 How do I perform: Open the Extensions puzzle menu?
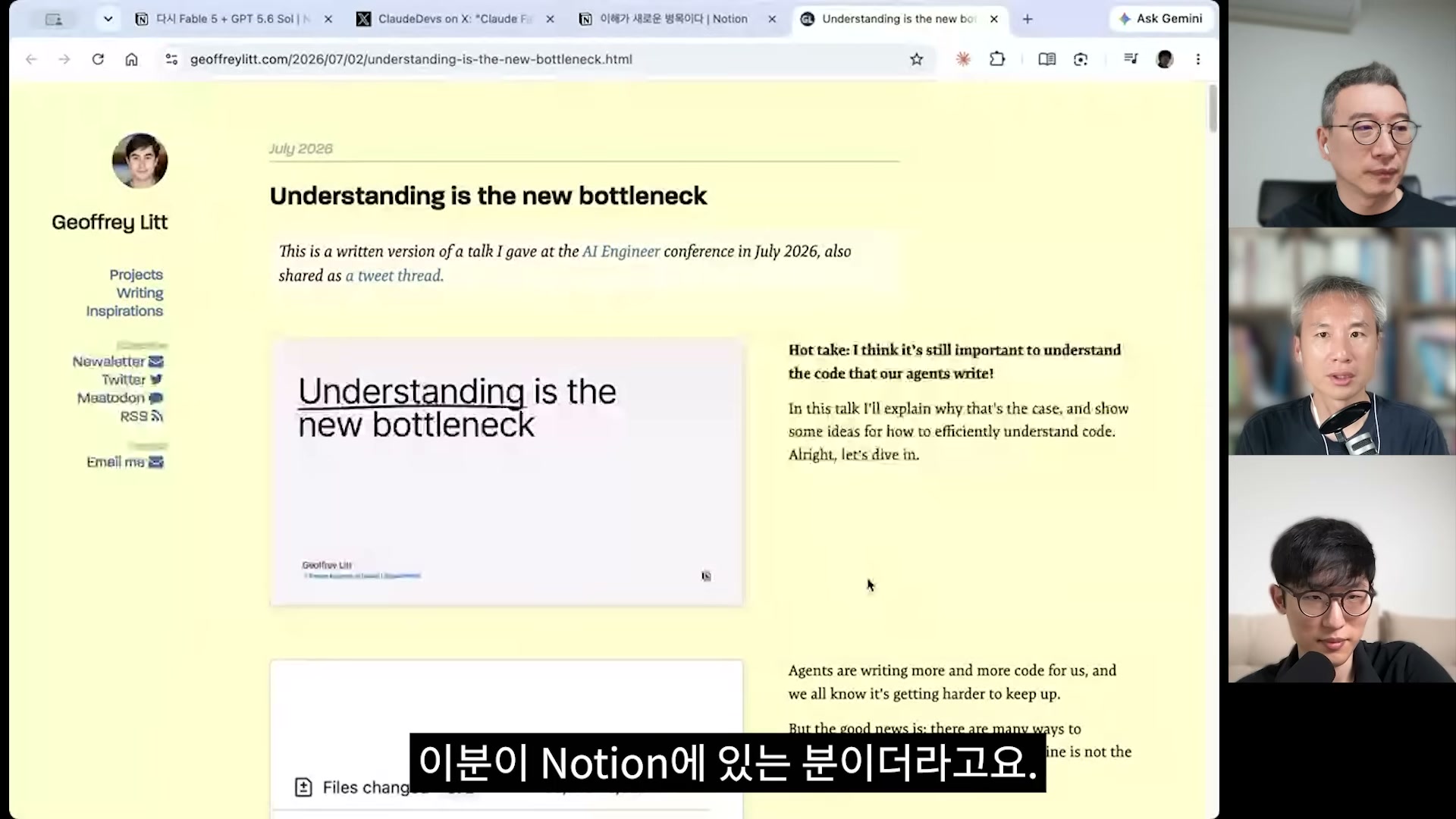[997, 59]
